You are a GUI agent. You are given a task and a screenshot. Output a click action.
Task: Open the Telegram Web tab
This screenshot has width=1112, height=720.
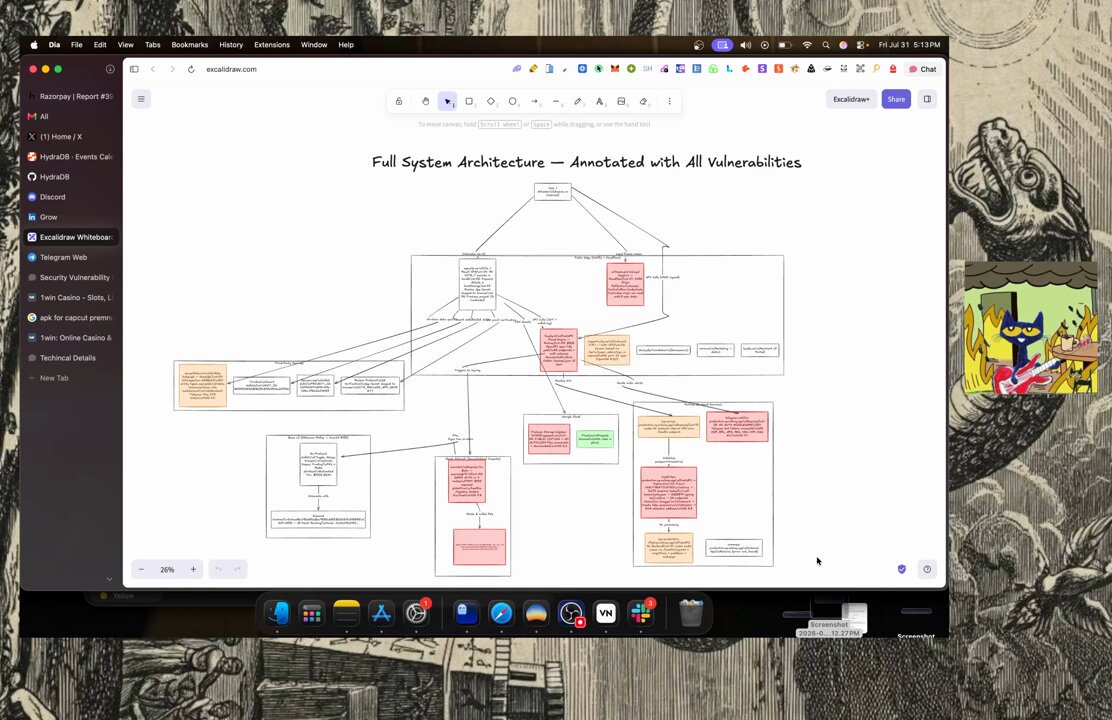[70, 257]
